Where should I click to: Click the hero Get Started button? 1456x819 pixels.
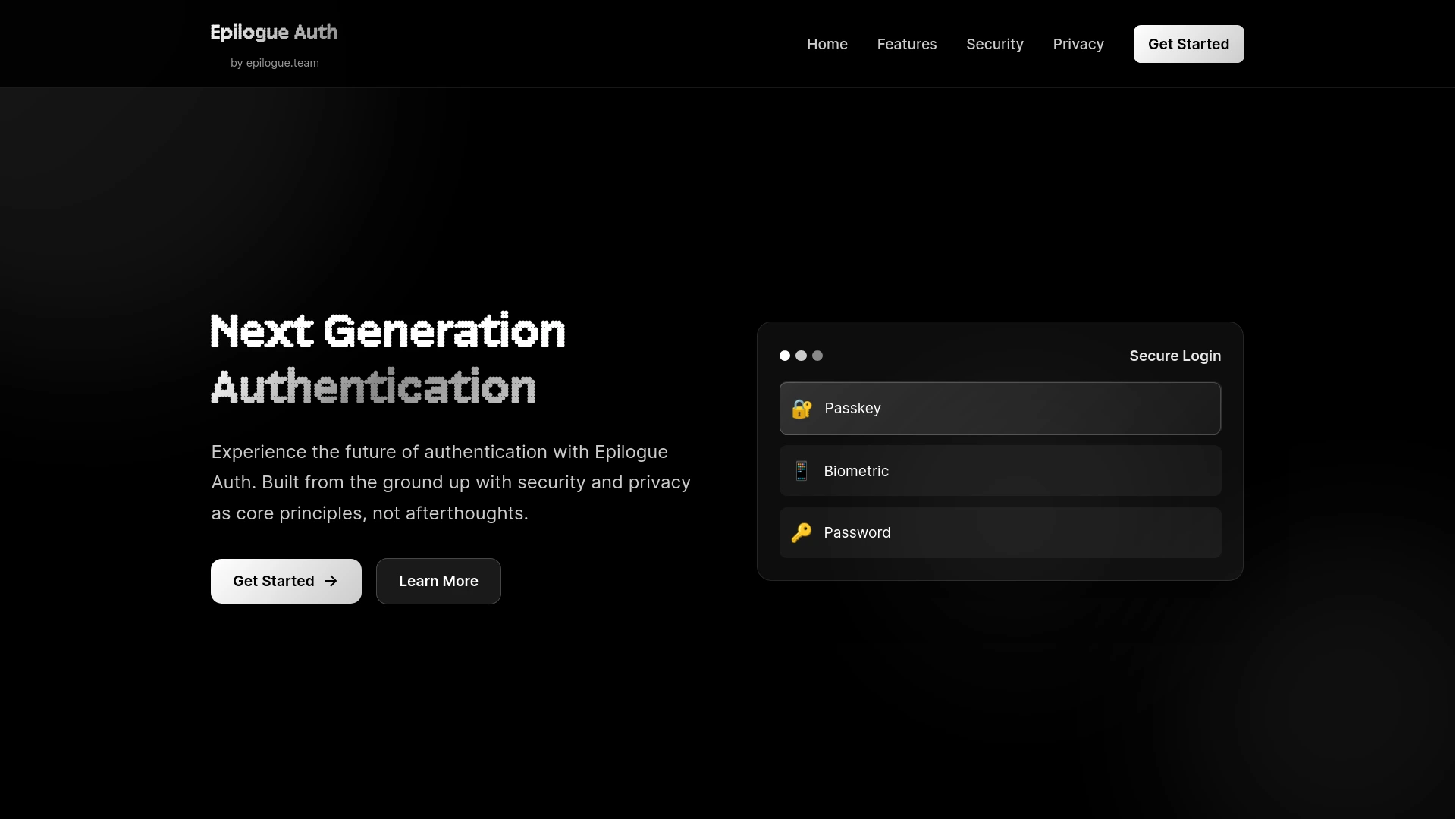[286, 581]
